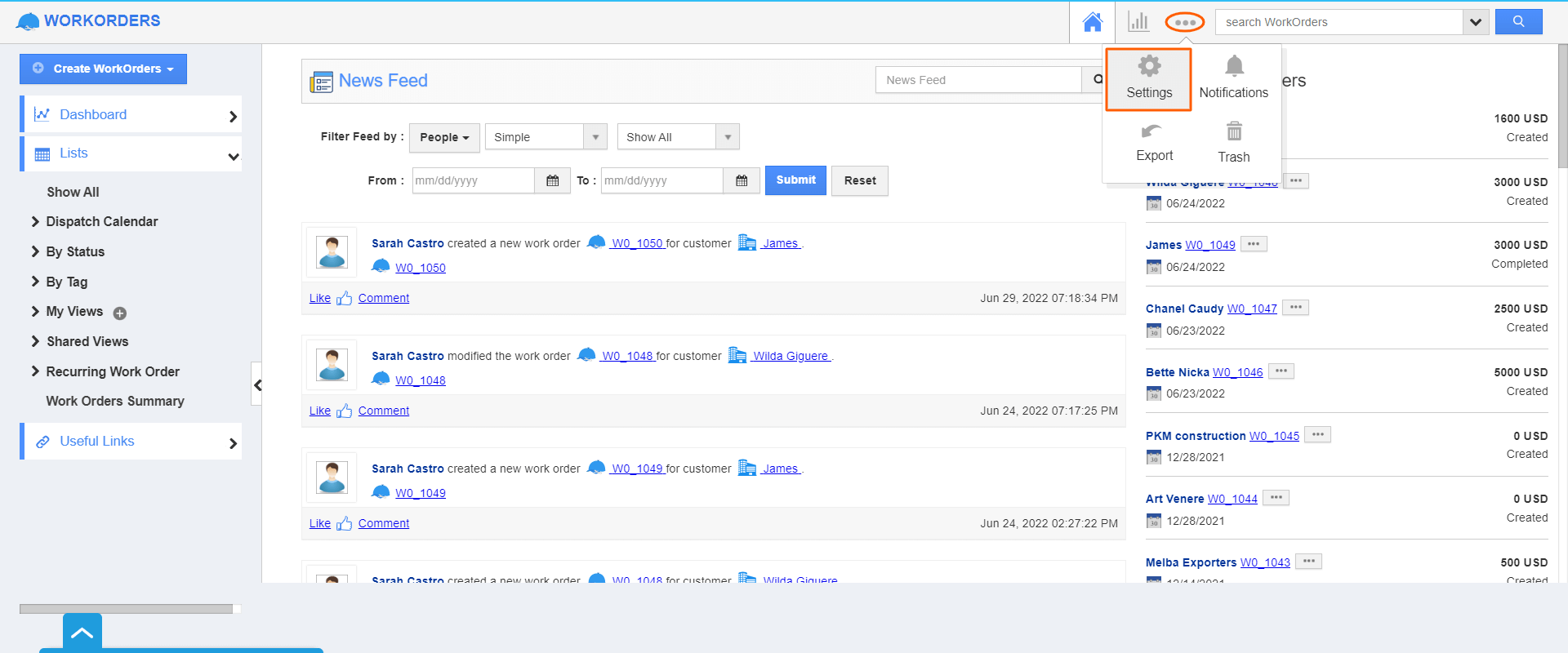
Task: Open Settings from the more menu
Action: pyautogui.click(x=1148, y=78)
